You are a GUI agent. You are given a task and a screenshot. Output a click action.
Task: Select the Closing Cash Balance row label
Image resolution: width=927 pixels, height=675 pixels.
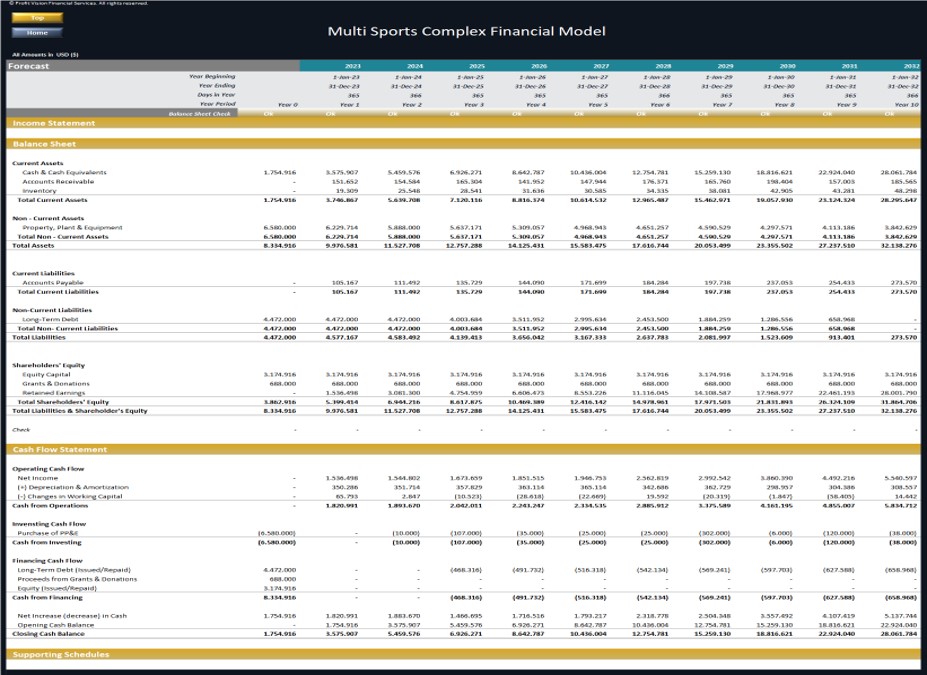coord(48,634)
